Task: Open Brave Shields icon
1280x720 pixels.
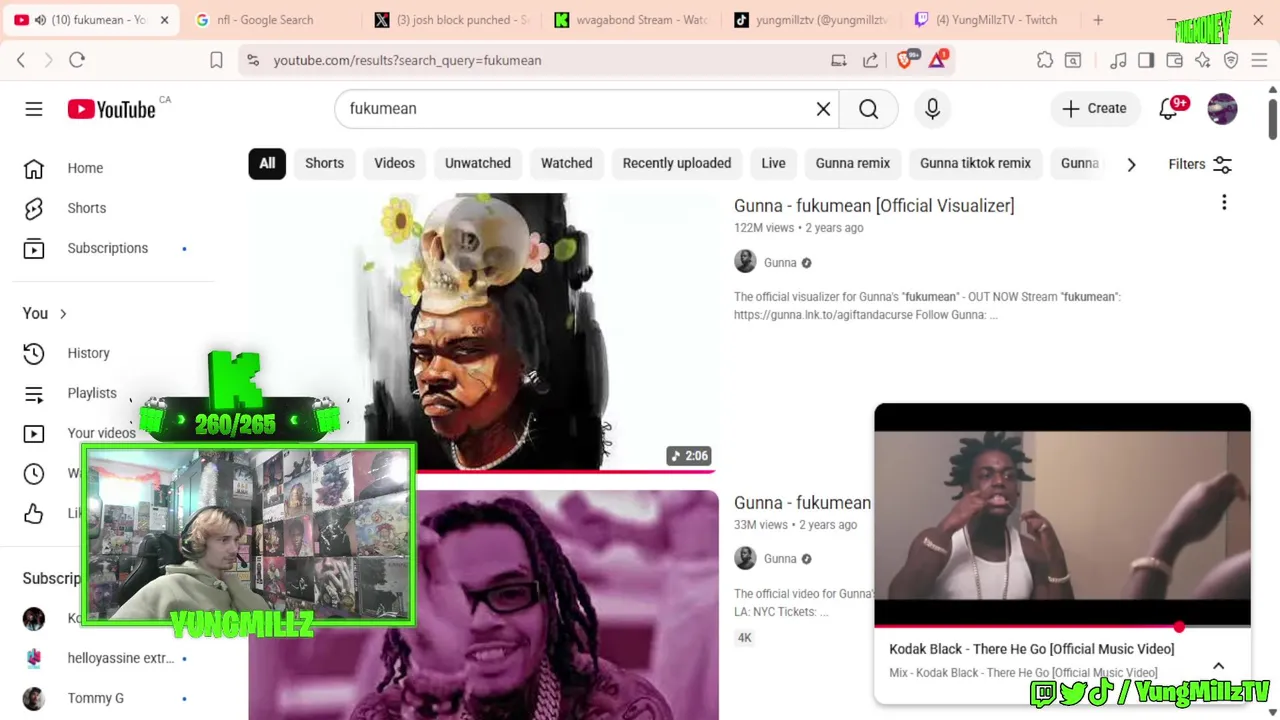Action: [x=905, y=59]
